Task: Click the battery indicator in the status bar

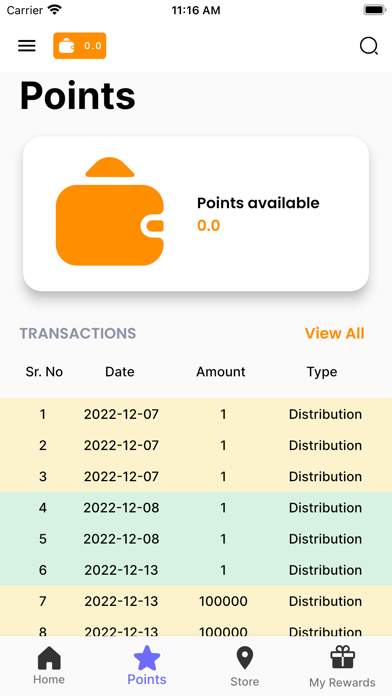Action: [375, 10]
